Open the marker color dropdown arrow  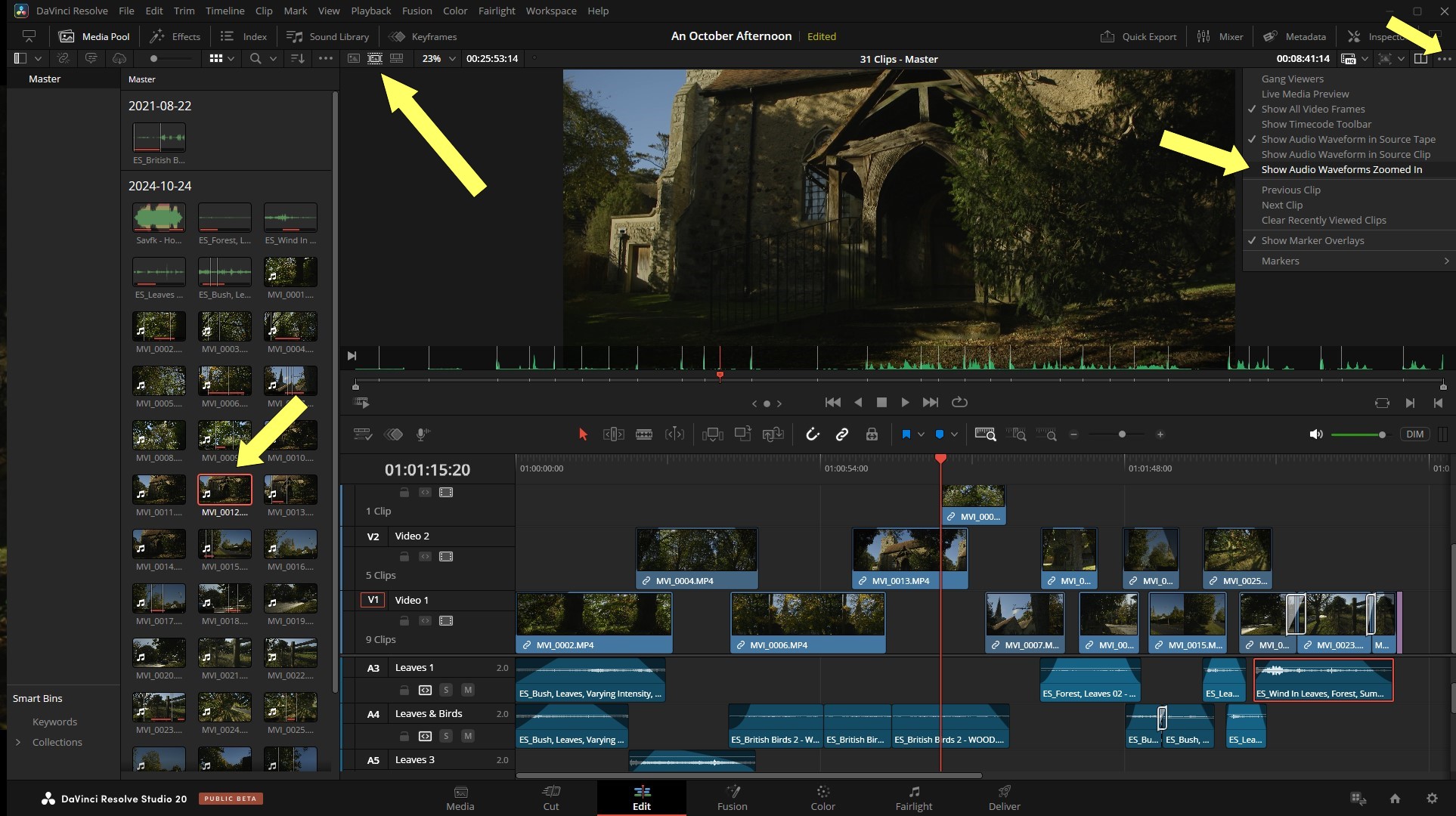tap(954, 434)
